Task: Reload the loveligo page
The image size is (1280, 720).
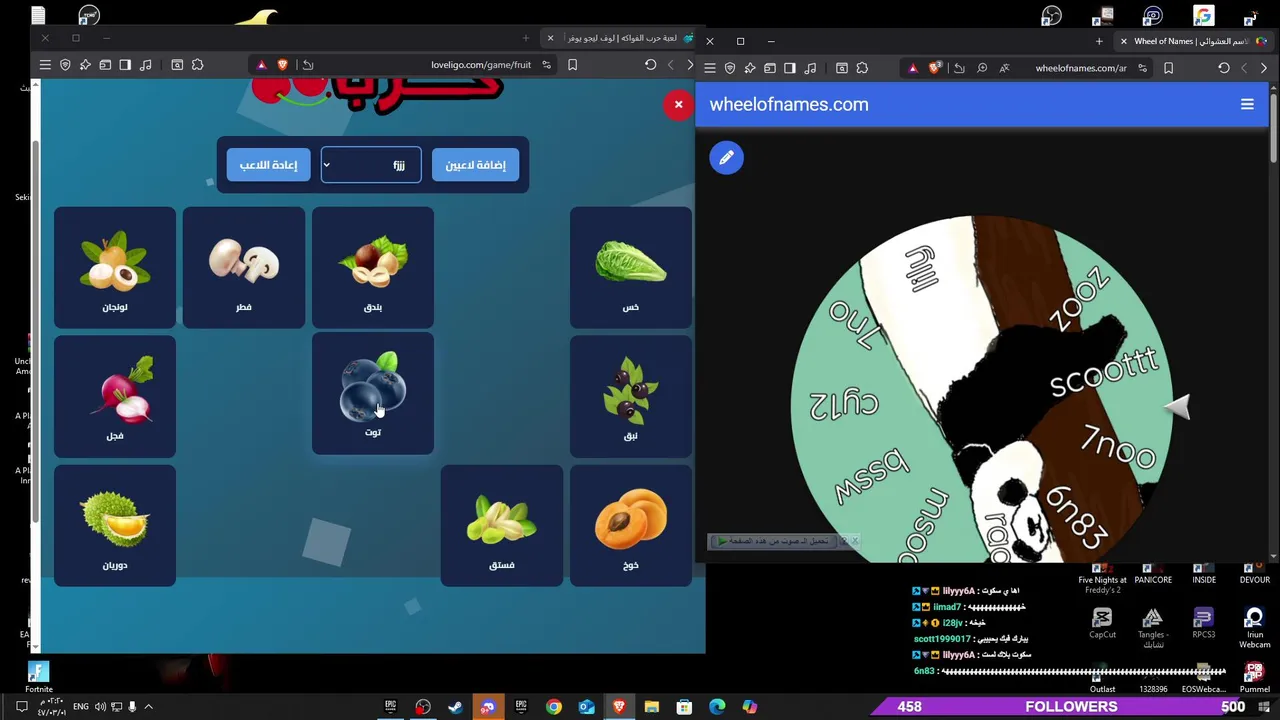Action: click(650, 65)
